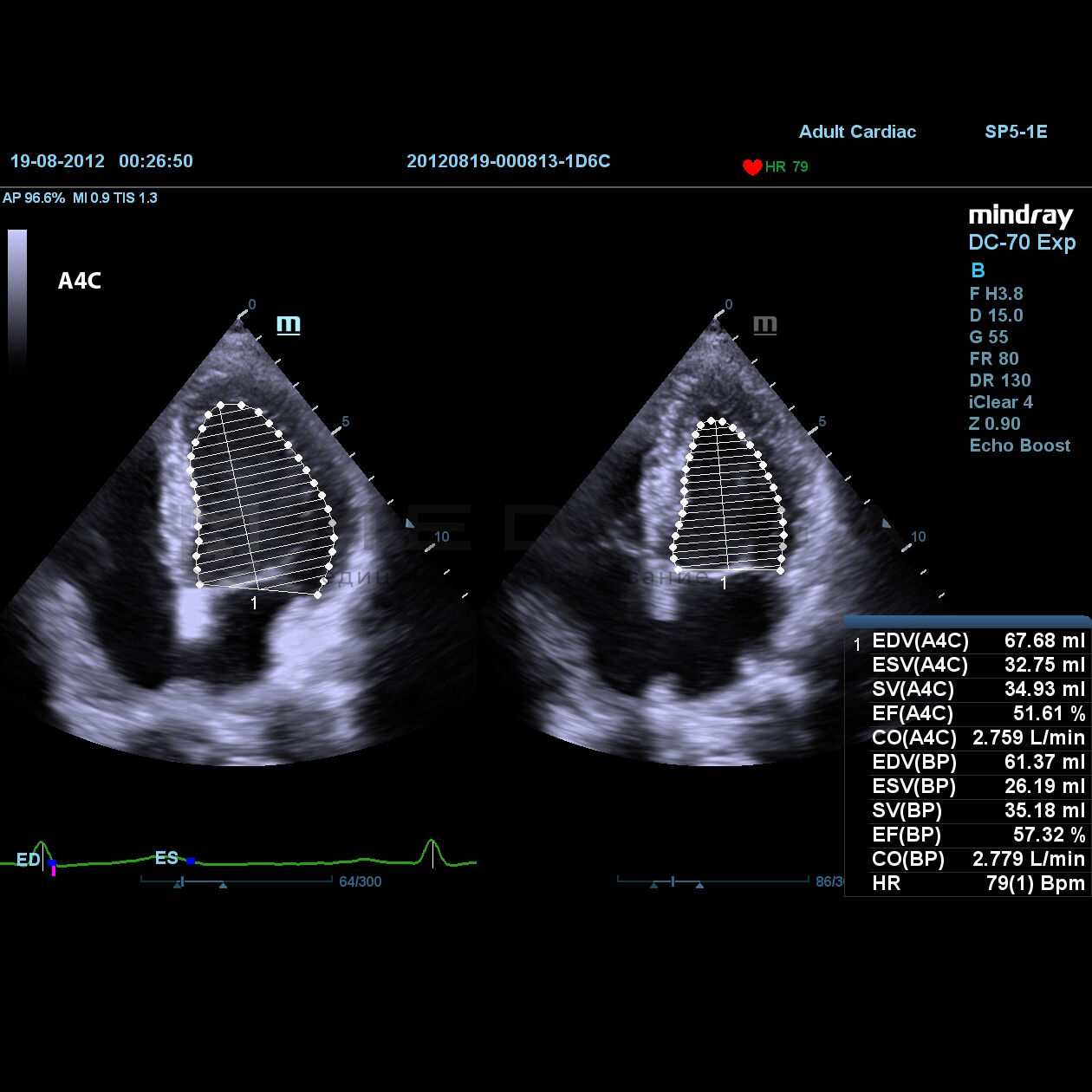Viewport: 1092px width, 1092px height.
Task: Click the red heart HR icon
Action: click(x=751, y=166)
